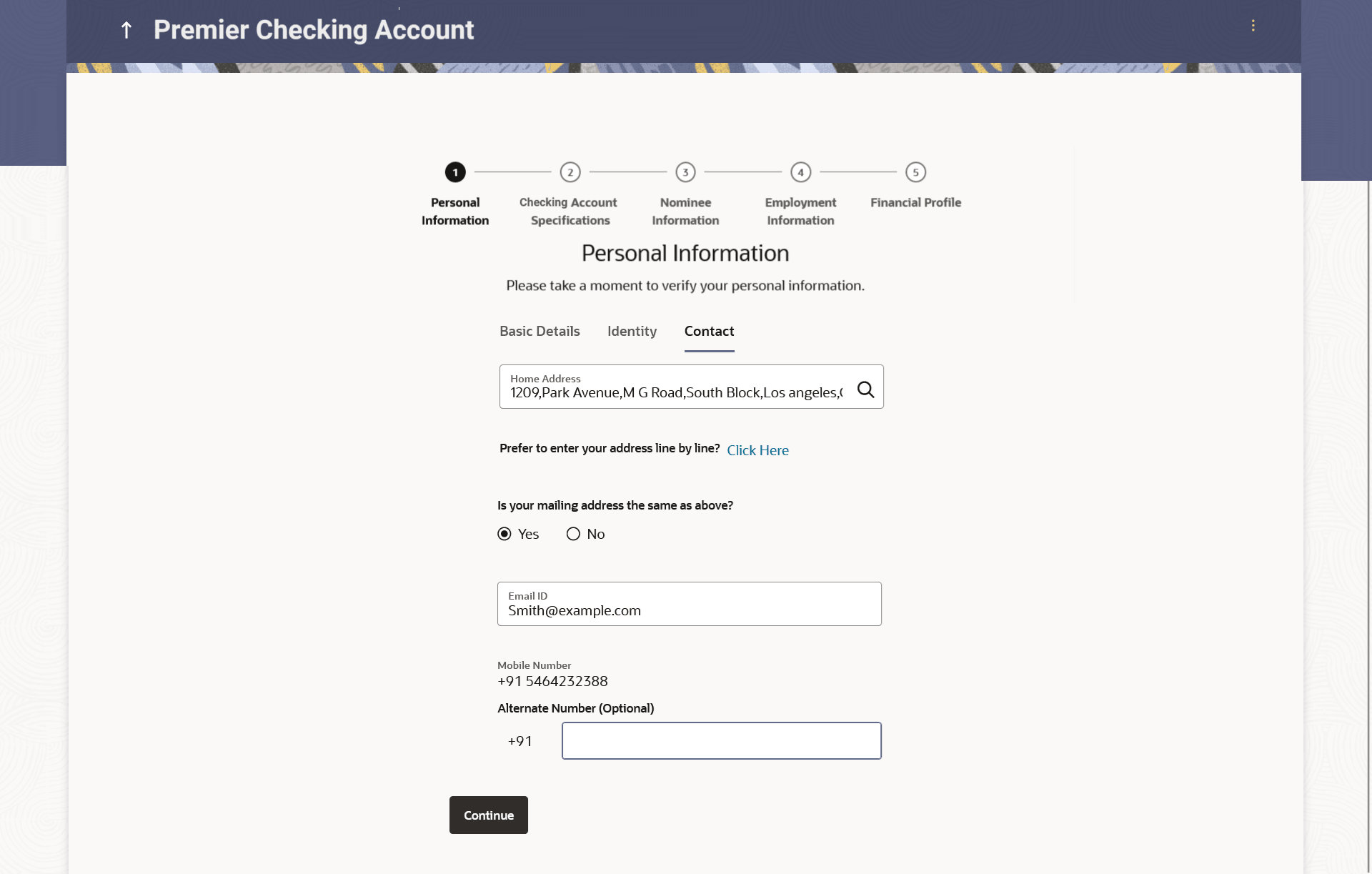The width and height of the screenshot is (1372, 874).
Task: Switch to the Identity tab
Action: tap(632, 332)
